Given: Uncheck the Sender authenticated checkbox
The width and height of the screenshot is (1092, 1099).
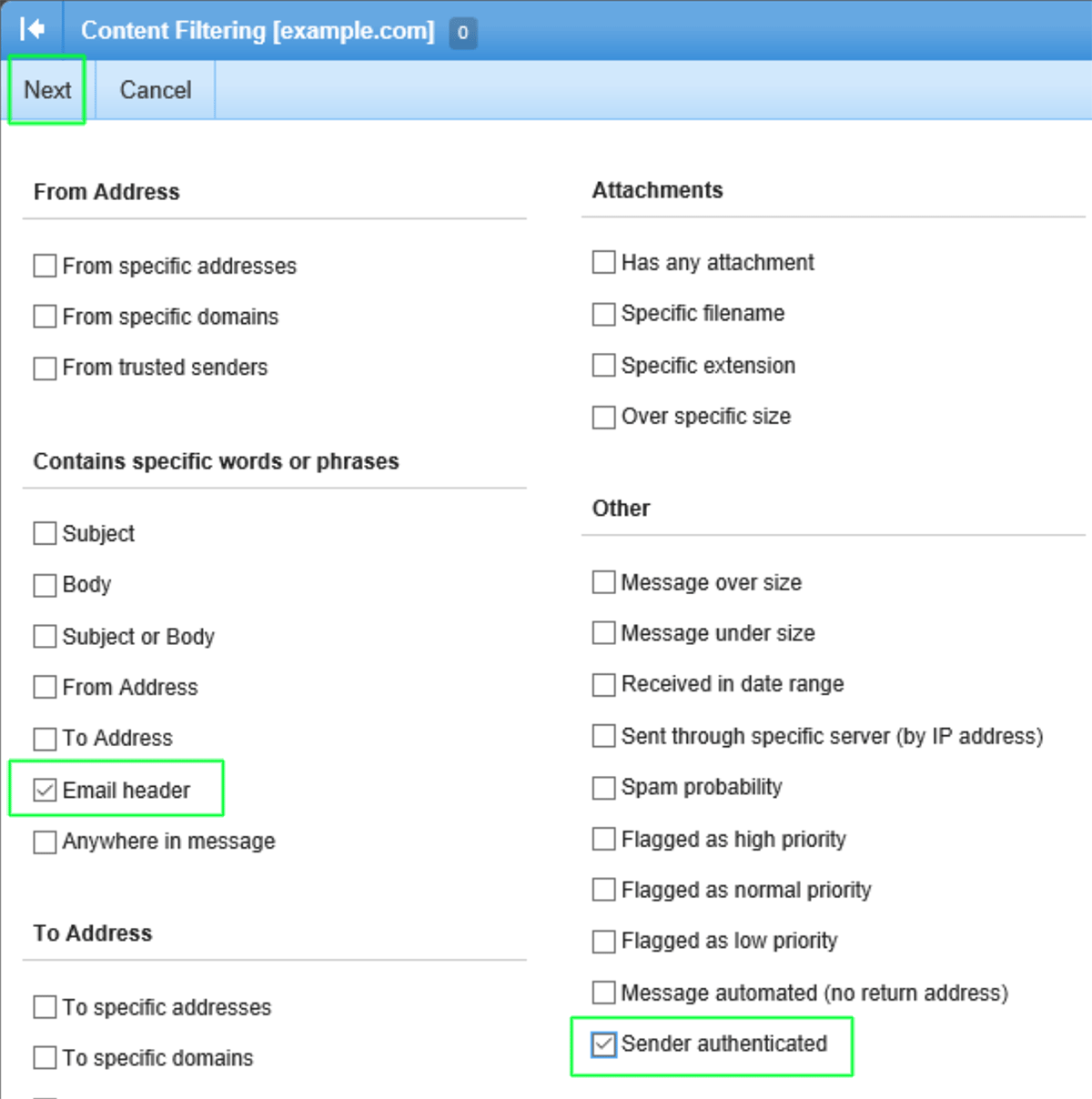Looking at the screenshot, I should 603,1044.
